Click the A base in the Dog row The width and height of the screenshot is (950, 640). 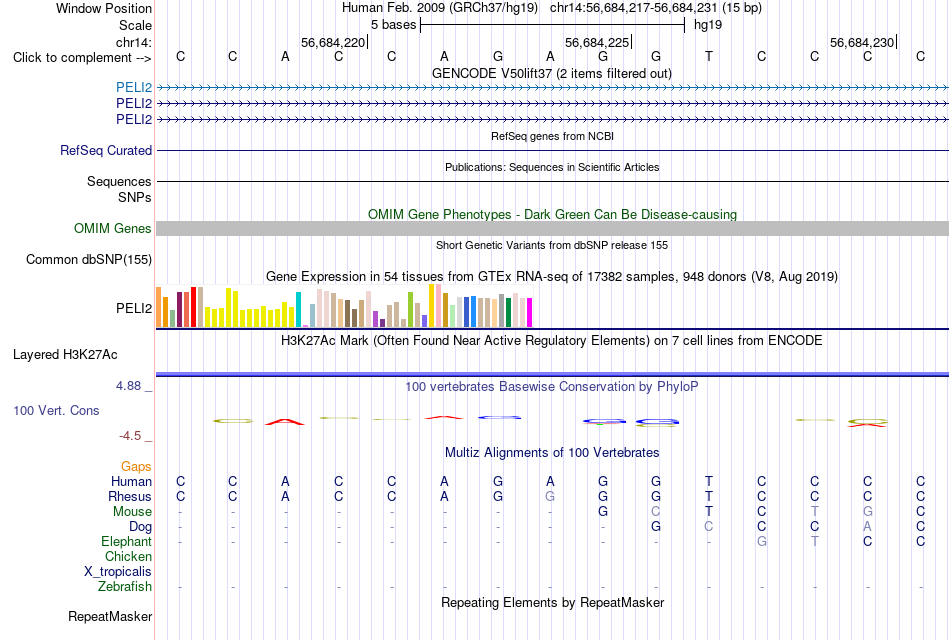868,527
